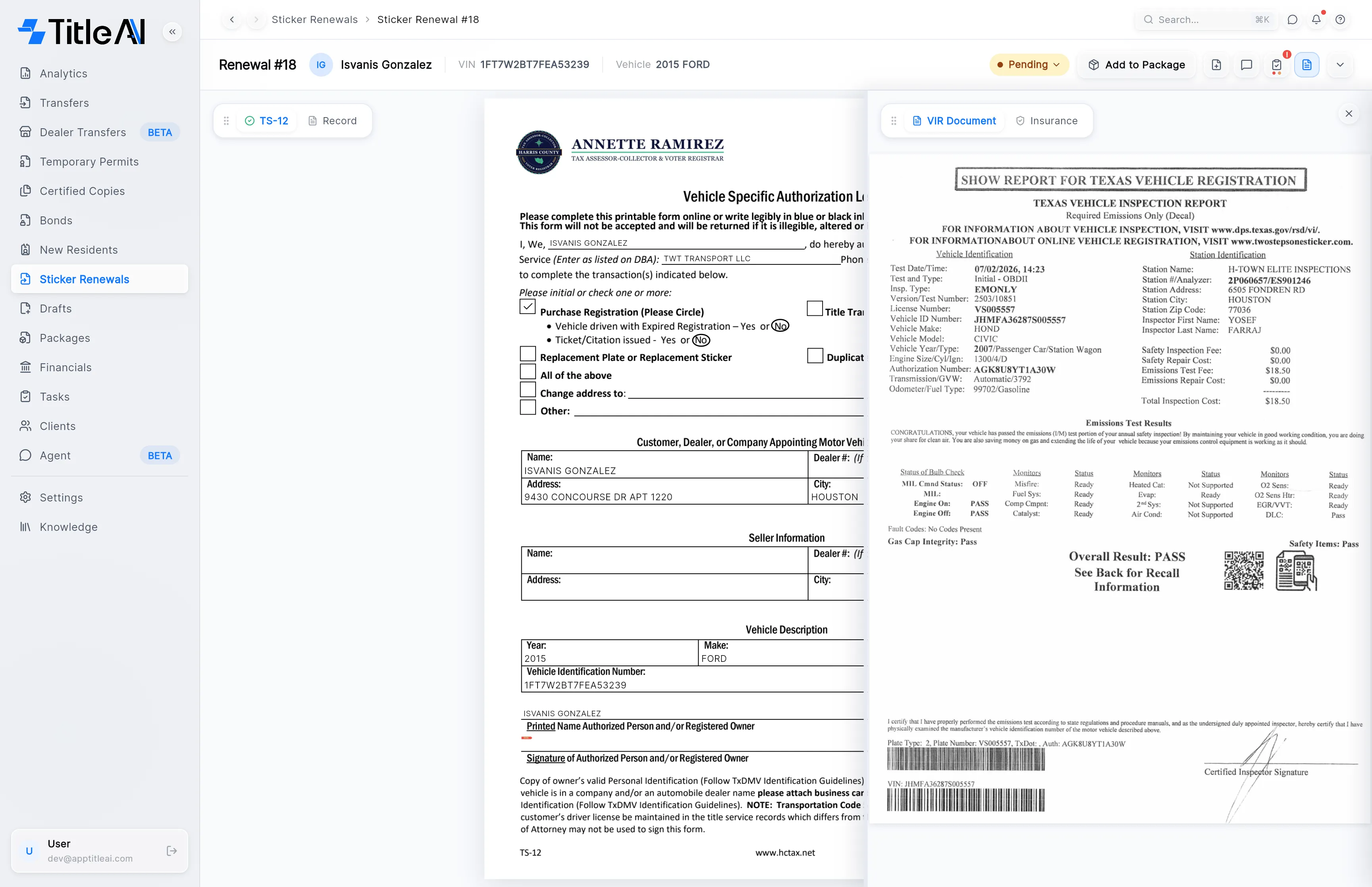Open Temporary Permits
The height and width of the screenshot is (887, 1372).
tap(100, 161)
